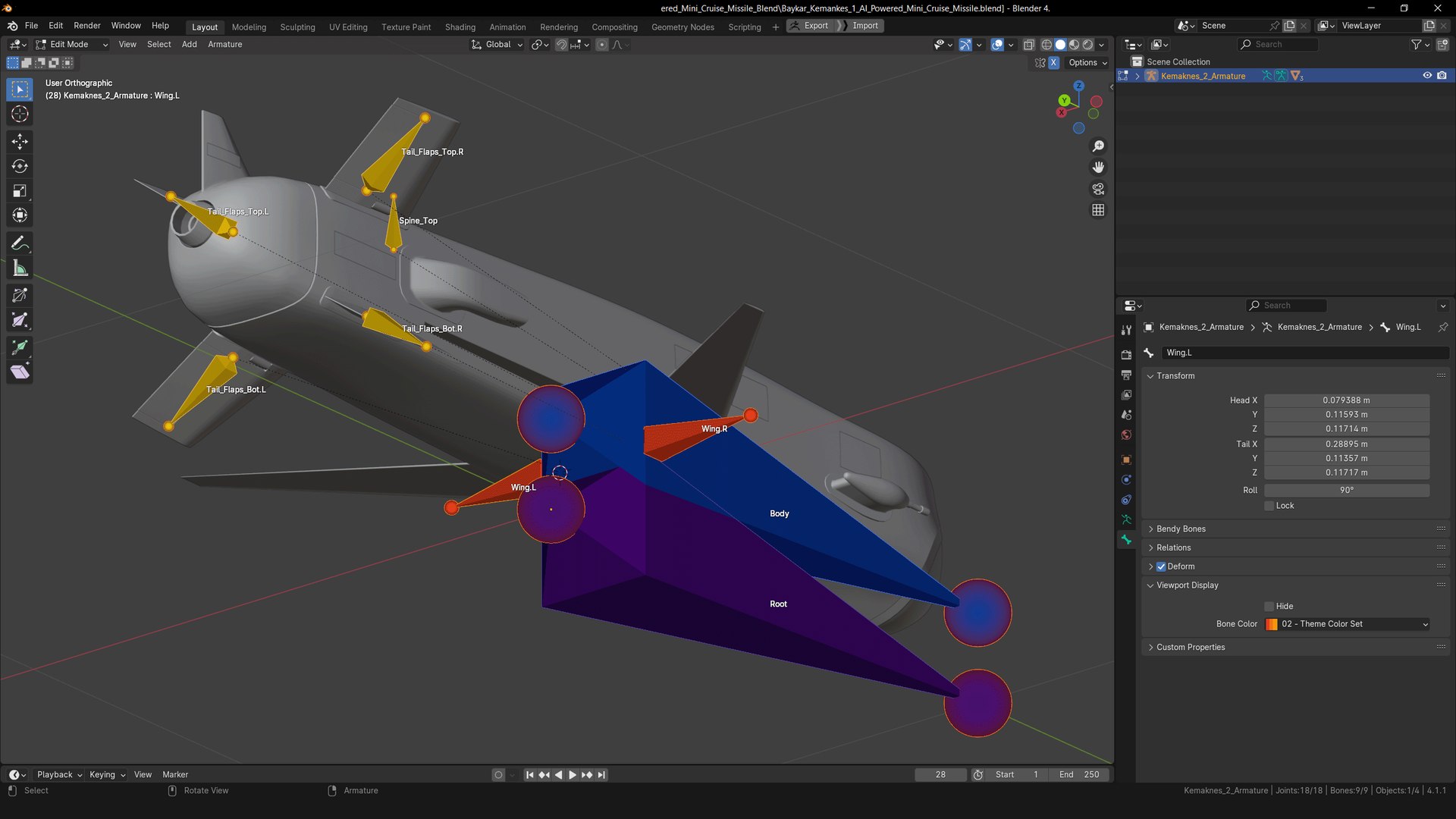Open the Options popover in viewport header

[x=1087, y=63]
